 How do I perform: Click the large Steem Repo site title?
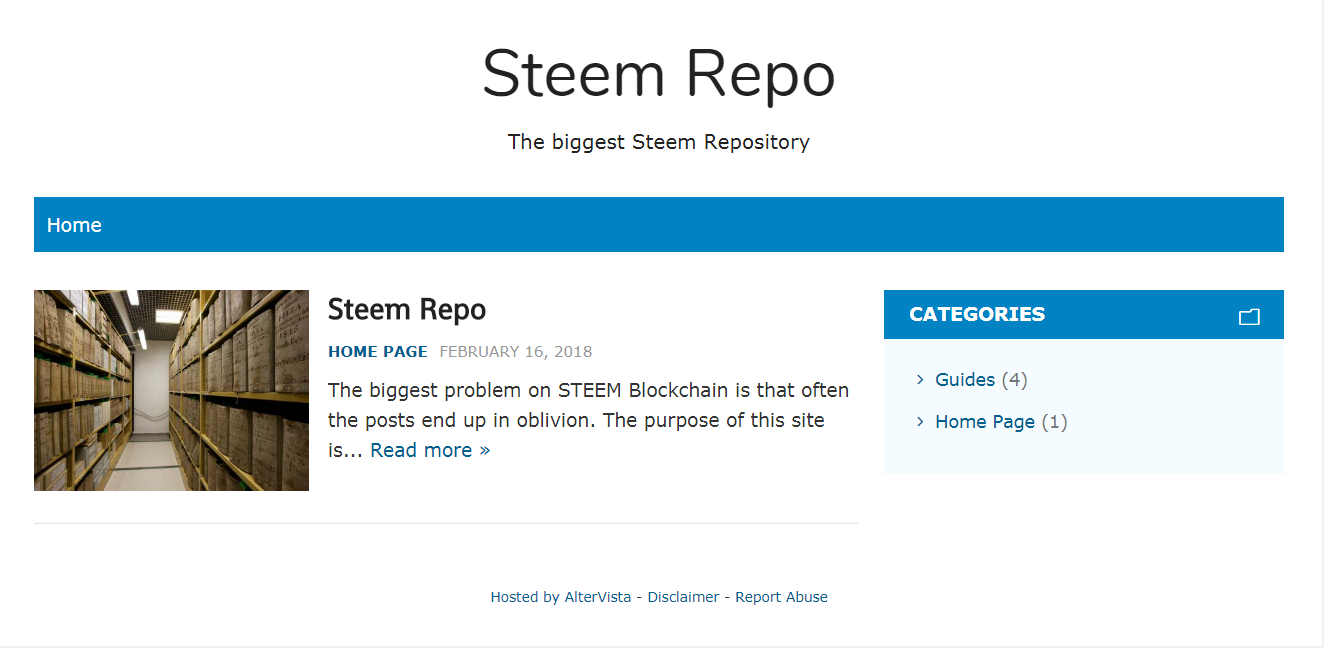[658, 75]
